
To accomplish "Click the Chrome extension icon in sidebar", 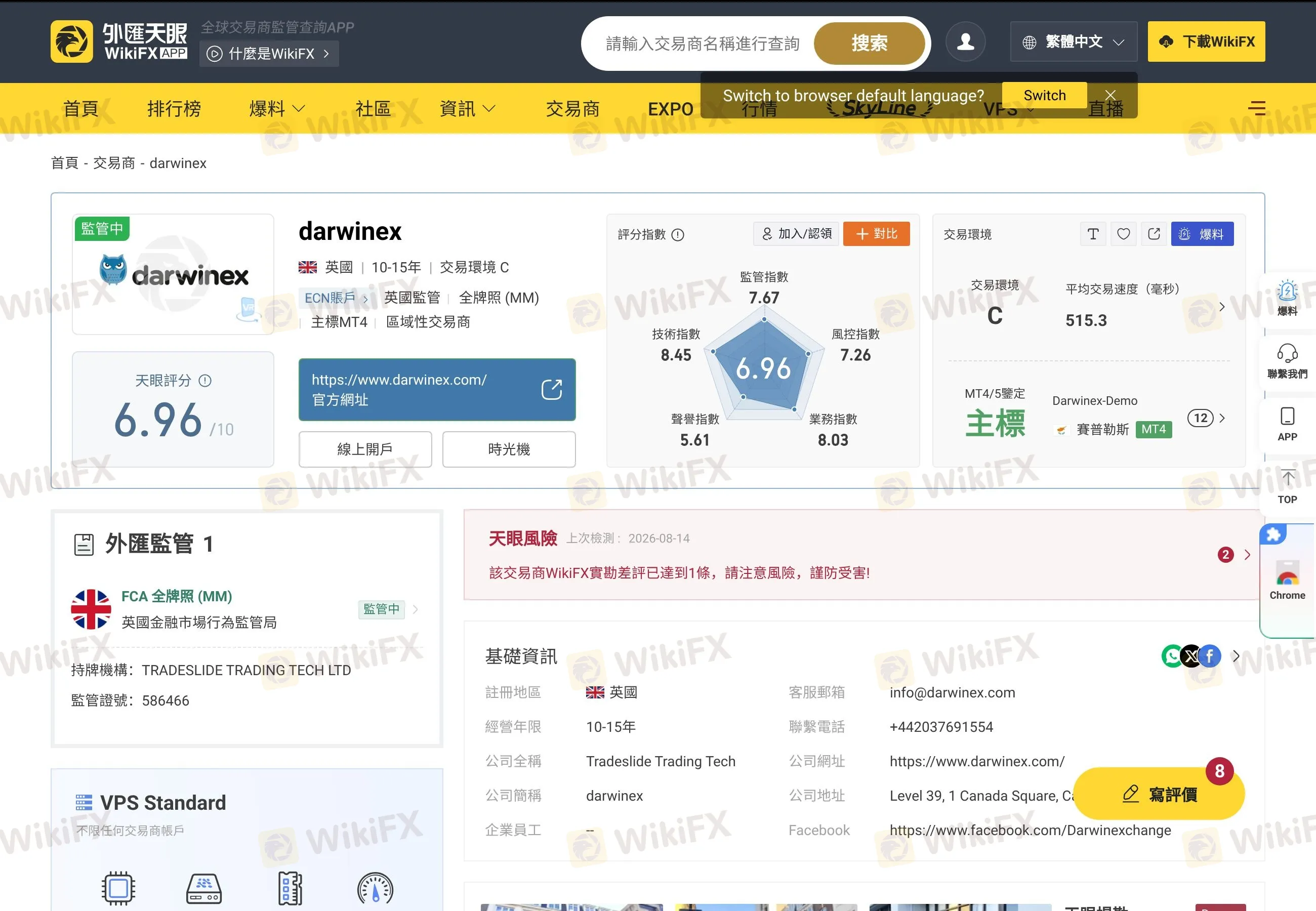I will pyautogui.click(x=1287, y=573).
